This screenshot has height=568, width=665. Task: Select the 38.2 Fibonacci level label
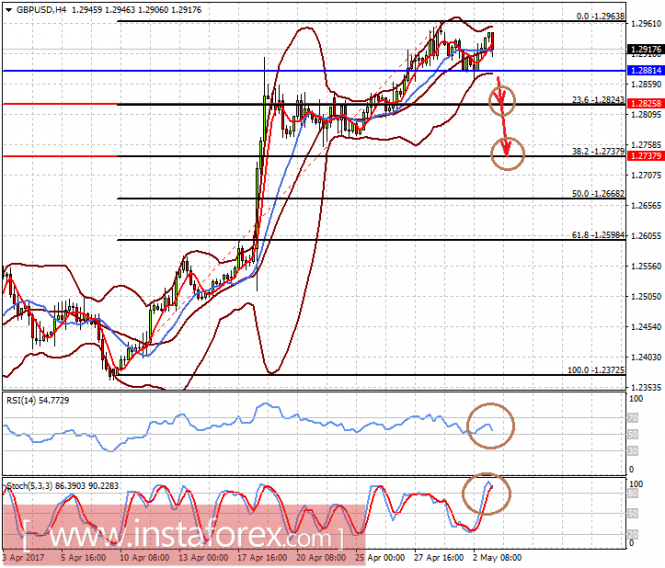[x=598, y=151]
